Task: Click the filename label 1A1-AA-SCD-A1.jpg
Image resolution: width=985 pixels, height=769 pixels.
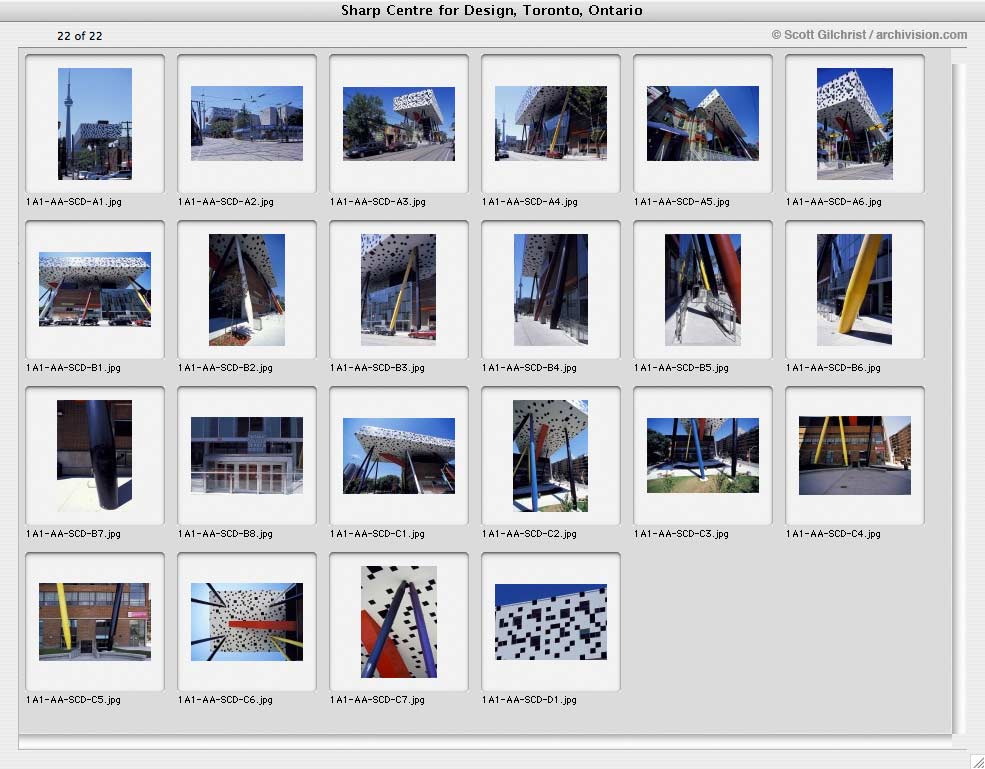Action: (73, 202)
